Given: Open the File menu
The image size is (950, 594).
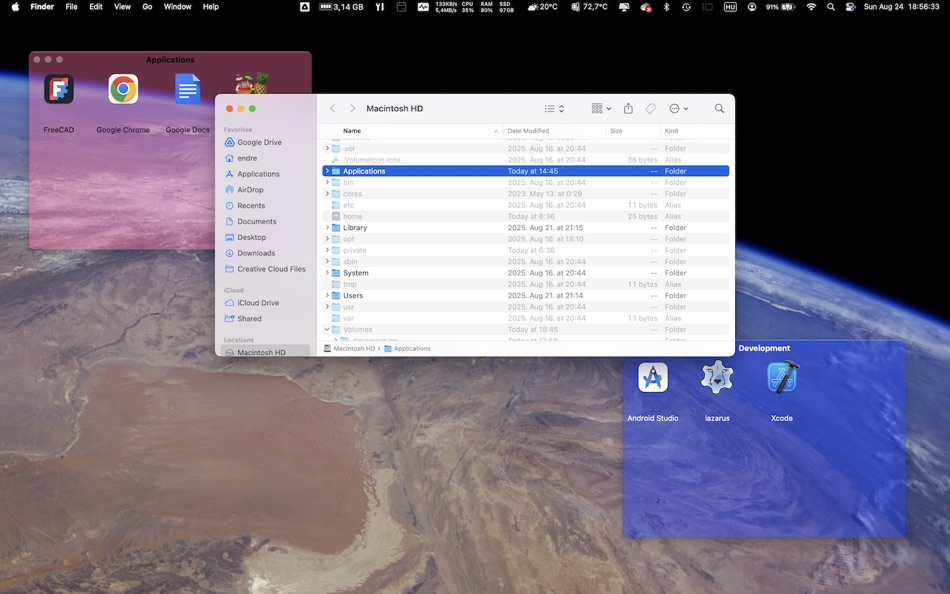Looking at the screenshot, I should pos(71,7).
